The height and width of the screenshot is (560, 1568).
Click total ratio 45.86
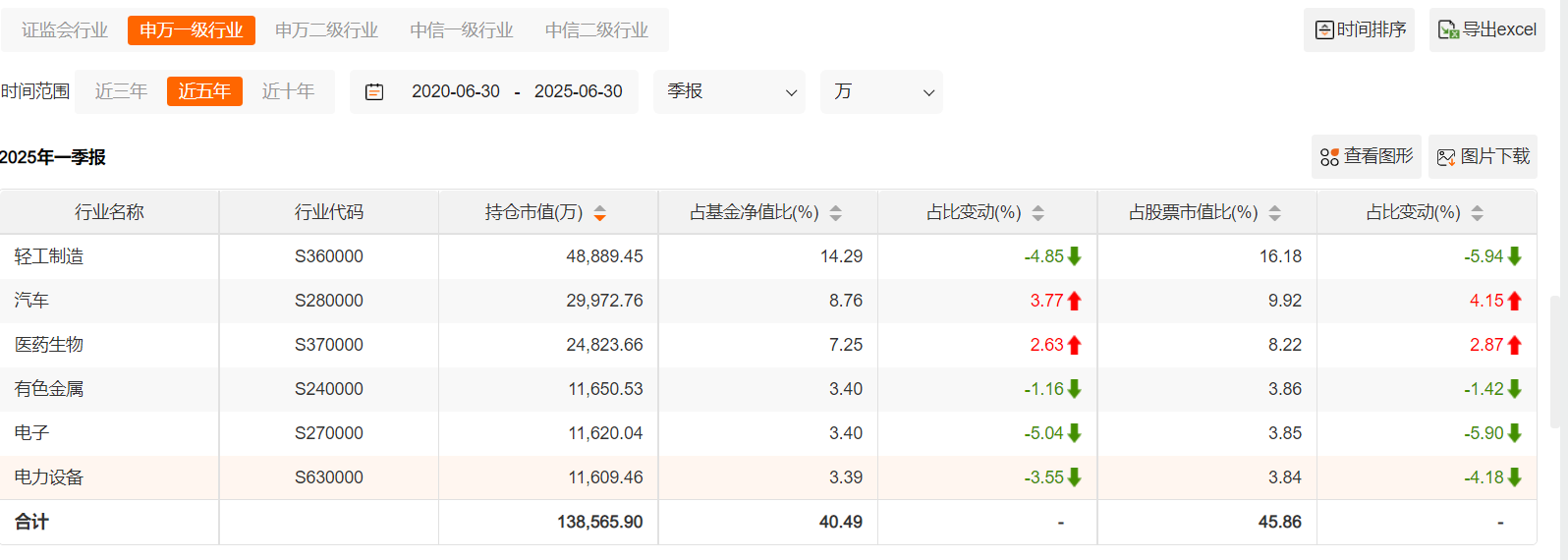click(x=1280, y=522)
